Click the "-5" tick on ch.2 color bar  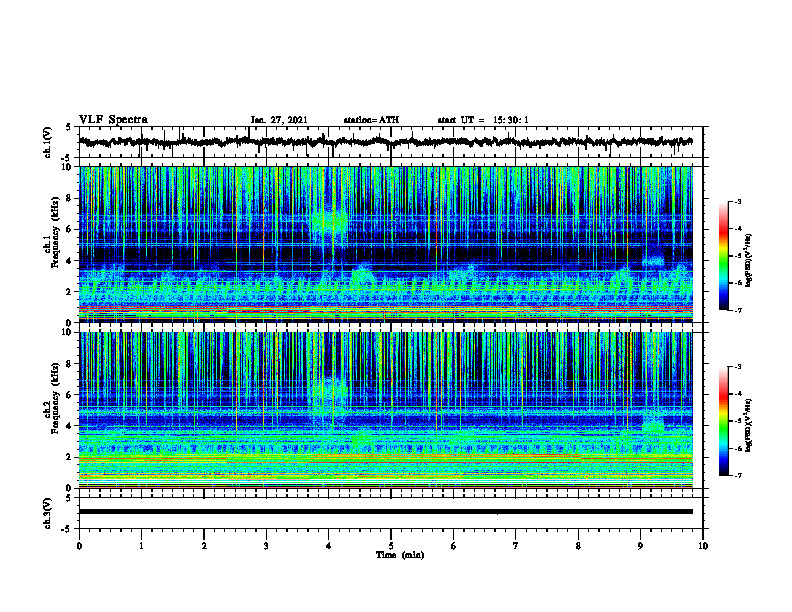pyautogui.click(x=738, y=421)
